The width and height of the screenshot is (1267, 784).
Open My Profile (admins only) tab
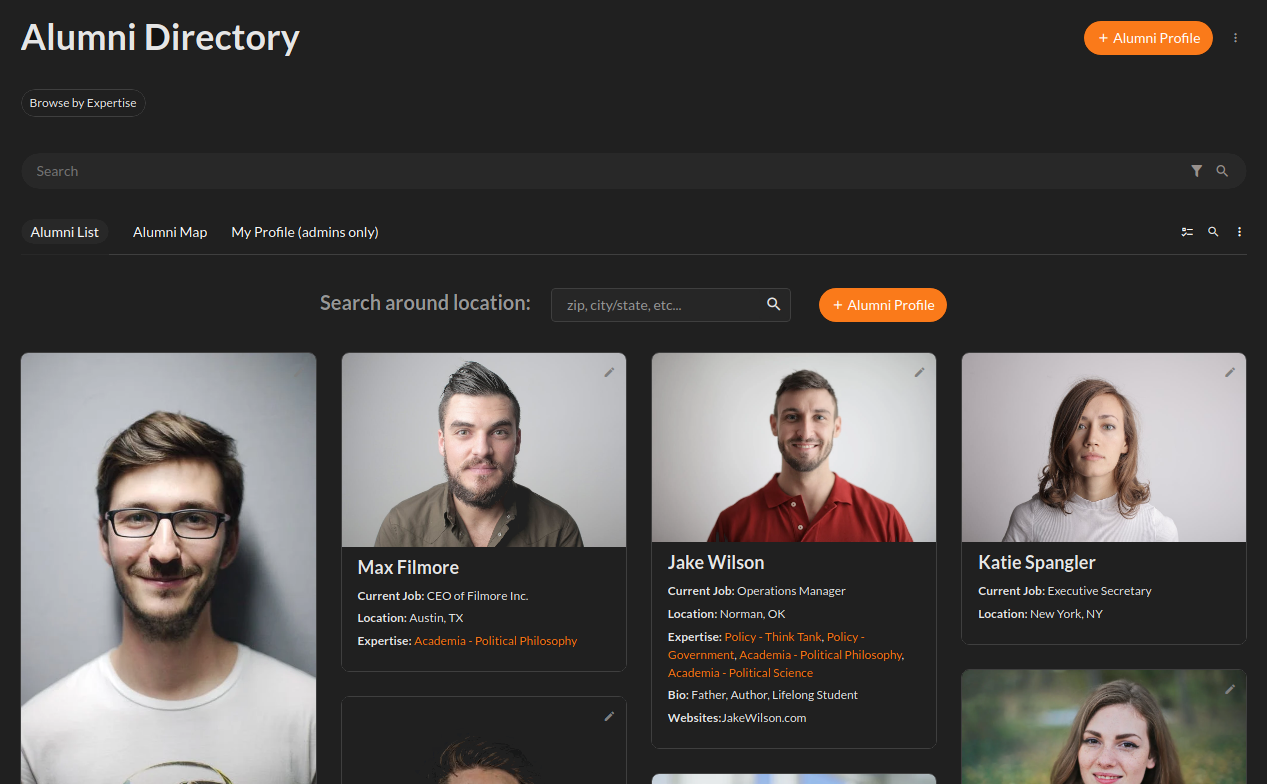point(305,232)
